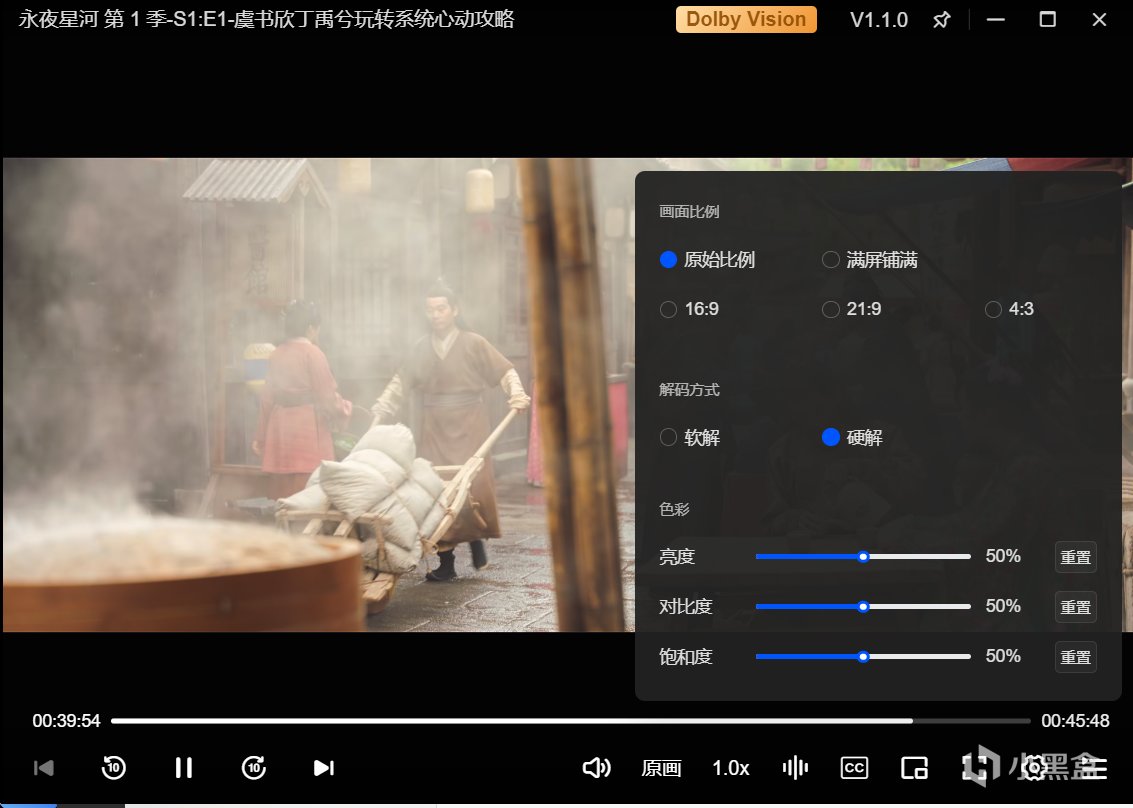Maximize the player window

point(1048,20)
